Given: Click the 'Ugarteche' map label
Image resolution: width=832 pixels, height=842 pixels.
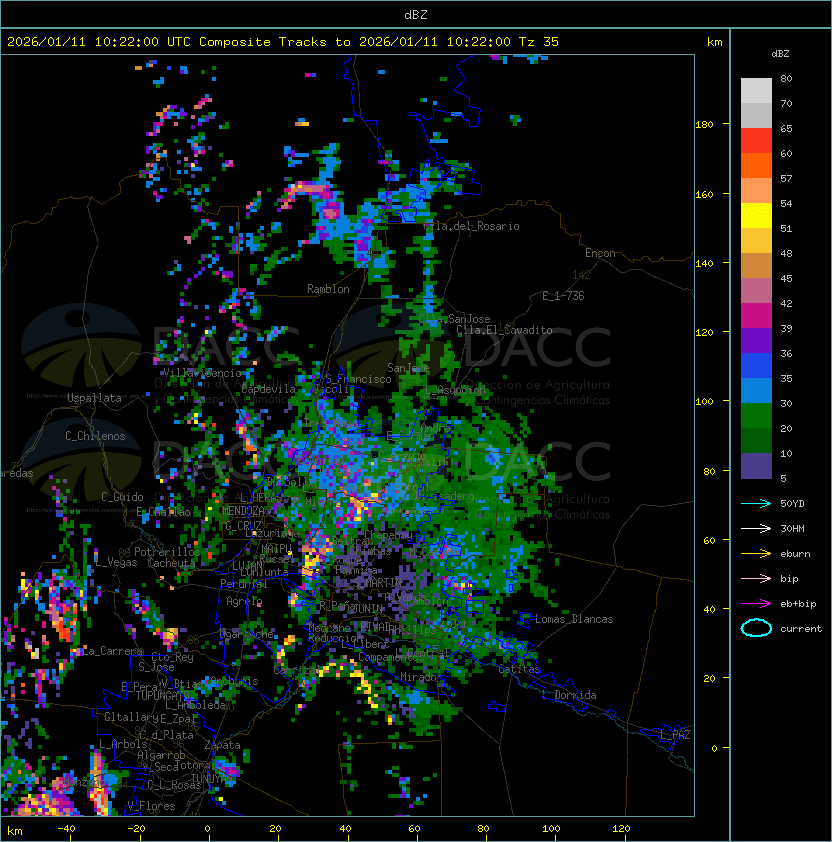Looking at the screenshot, I should (247, 634).
